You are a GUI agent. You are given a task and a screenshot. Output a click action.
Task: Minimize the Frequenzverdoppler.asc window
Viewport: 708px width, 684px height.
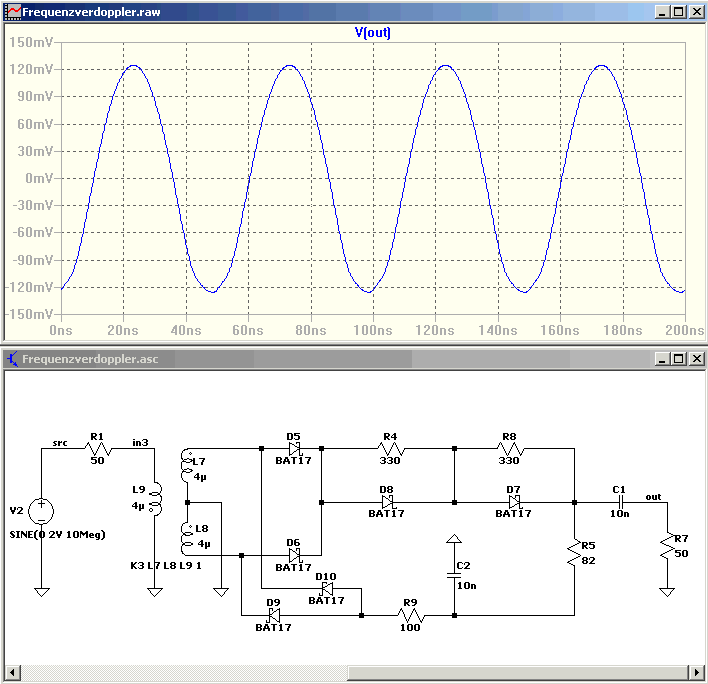coord(662,359)
